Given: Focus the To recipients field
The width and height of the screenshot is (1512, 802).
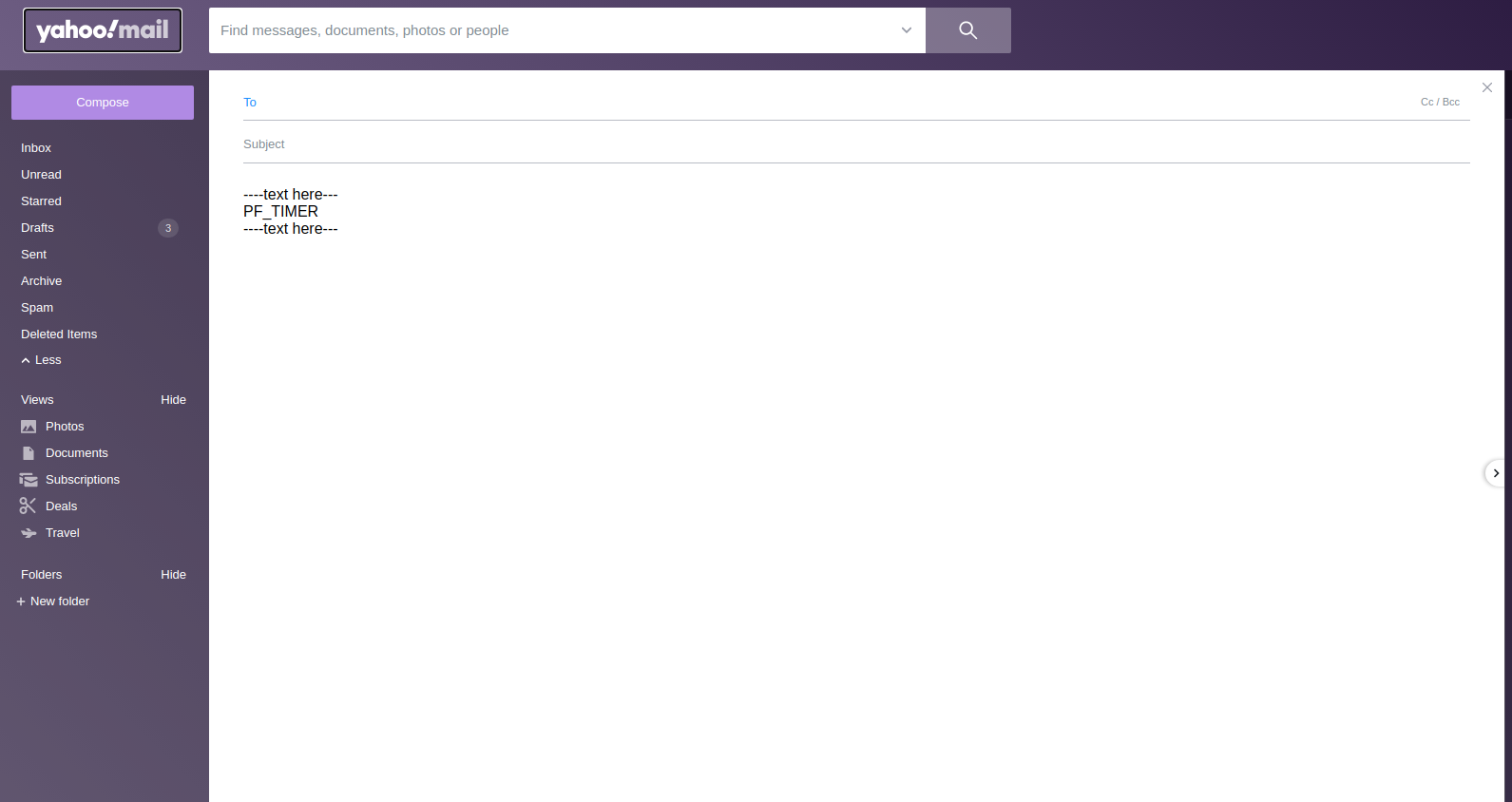Looking at the screenshot, I should pyautogui.click(x=836, y=103).
